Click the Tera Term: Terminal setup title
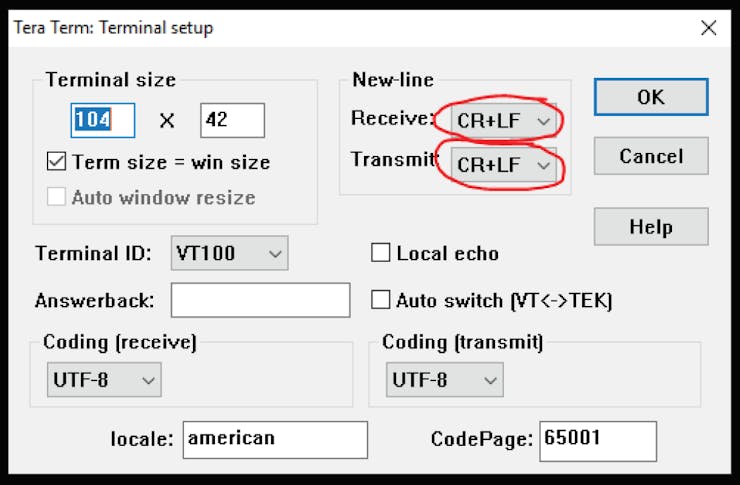 coord(113,28)
